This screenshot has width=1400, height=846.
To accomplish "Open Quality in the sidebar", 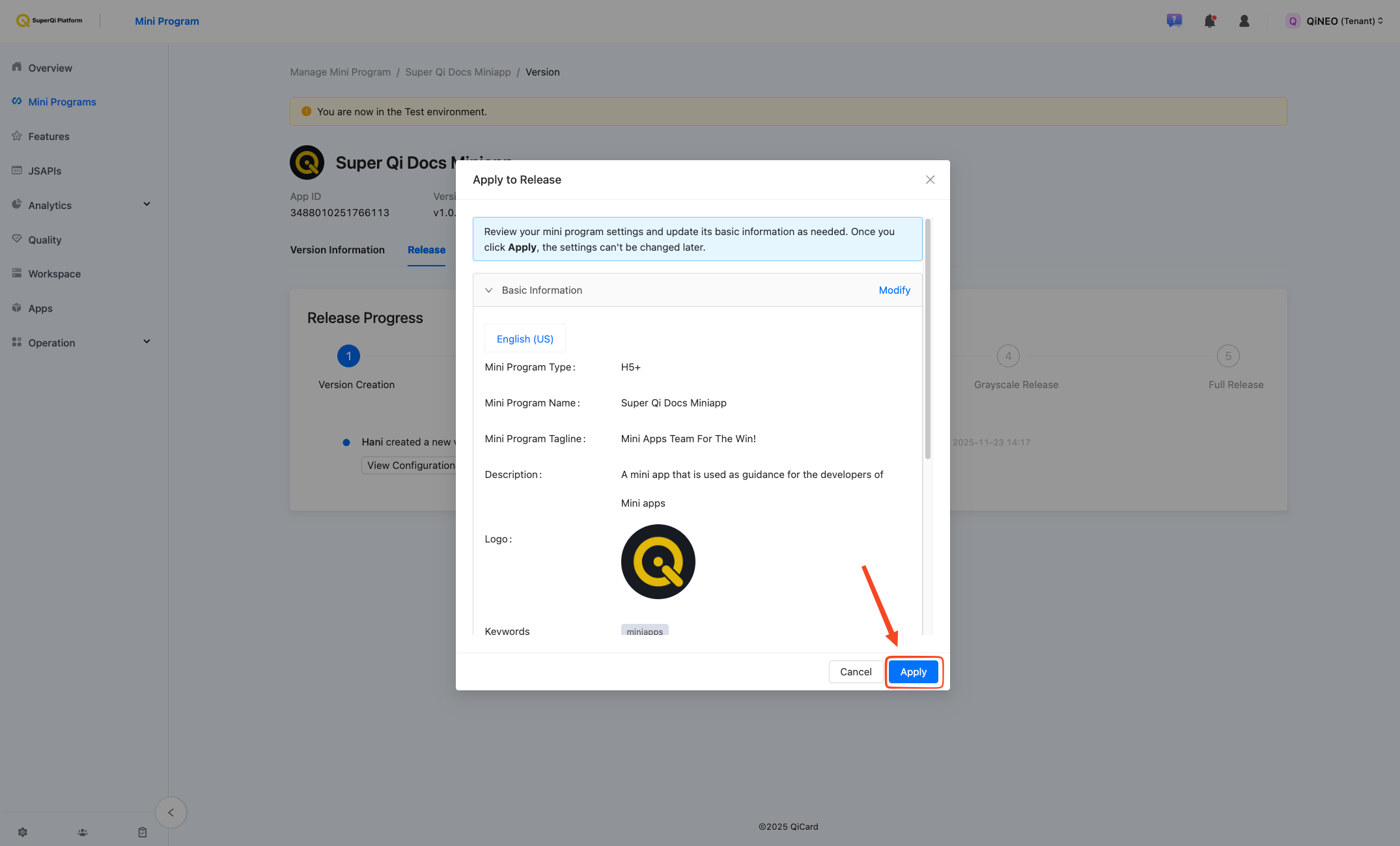I will tap(45, 240).
